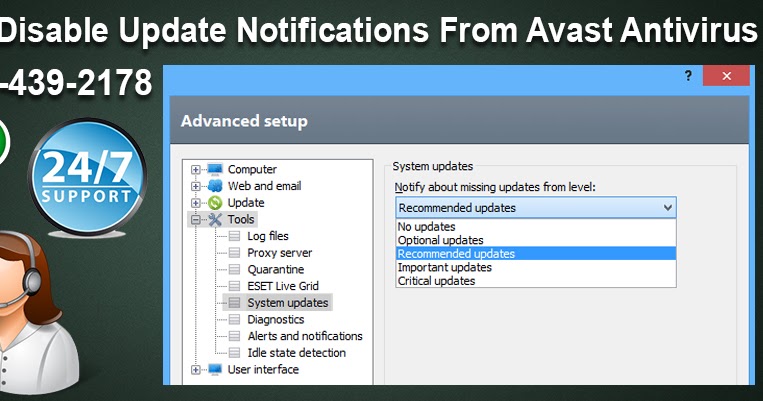The height and width of the screenshot is (401, 763).
Task: Choose No updates from the list
Action: click(536, 227)
